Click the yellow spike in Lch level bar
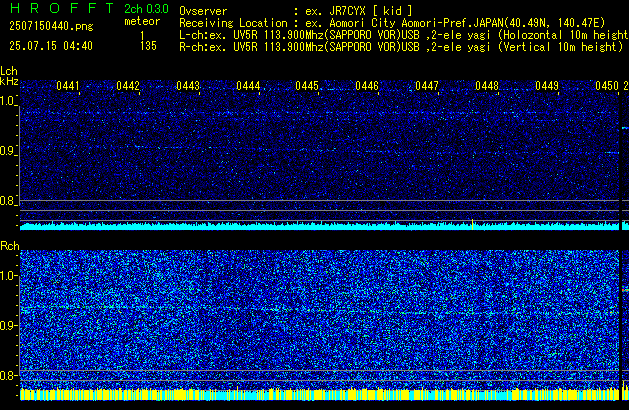The width and height of the screenshot is (629, 410). pos(473,224)
